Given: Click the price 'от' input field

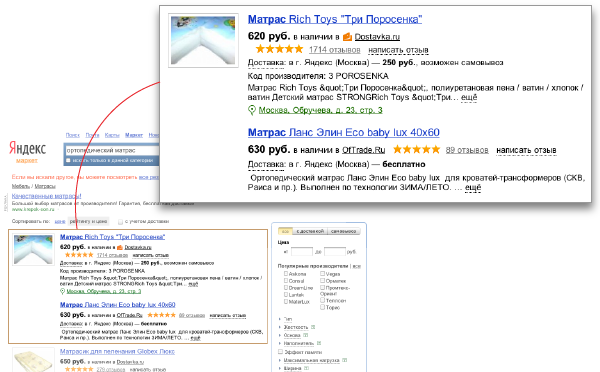Looking at the screenshot, I should 302,251.
